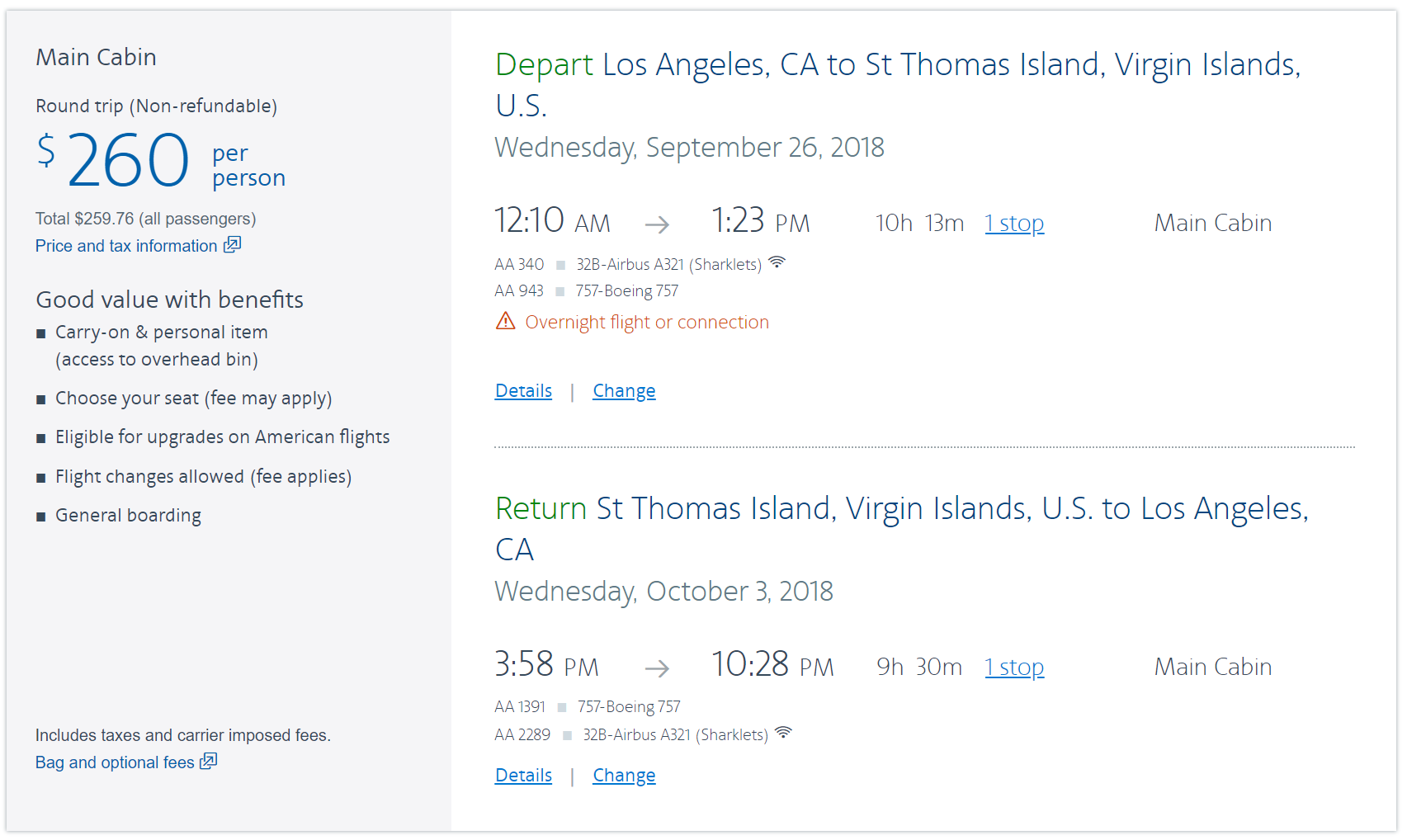
Task: Click the Main Cabin fare title in sidebar
Action: coord(96,57)
